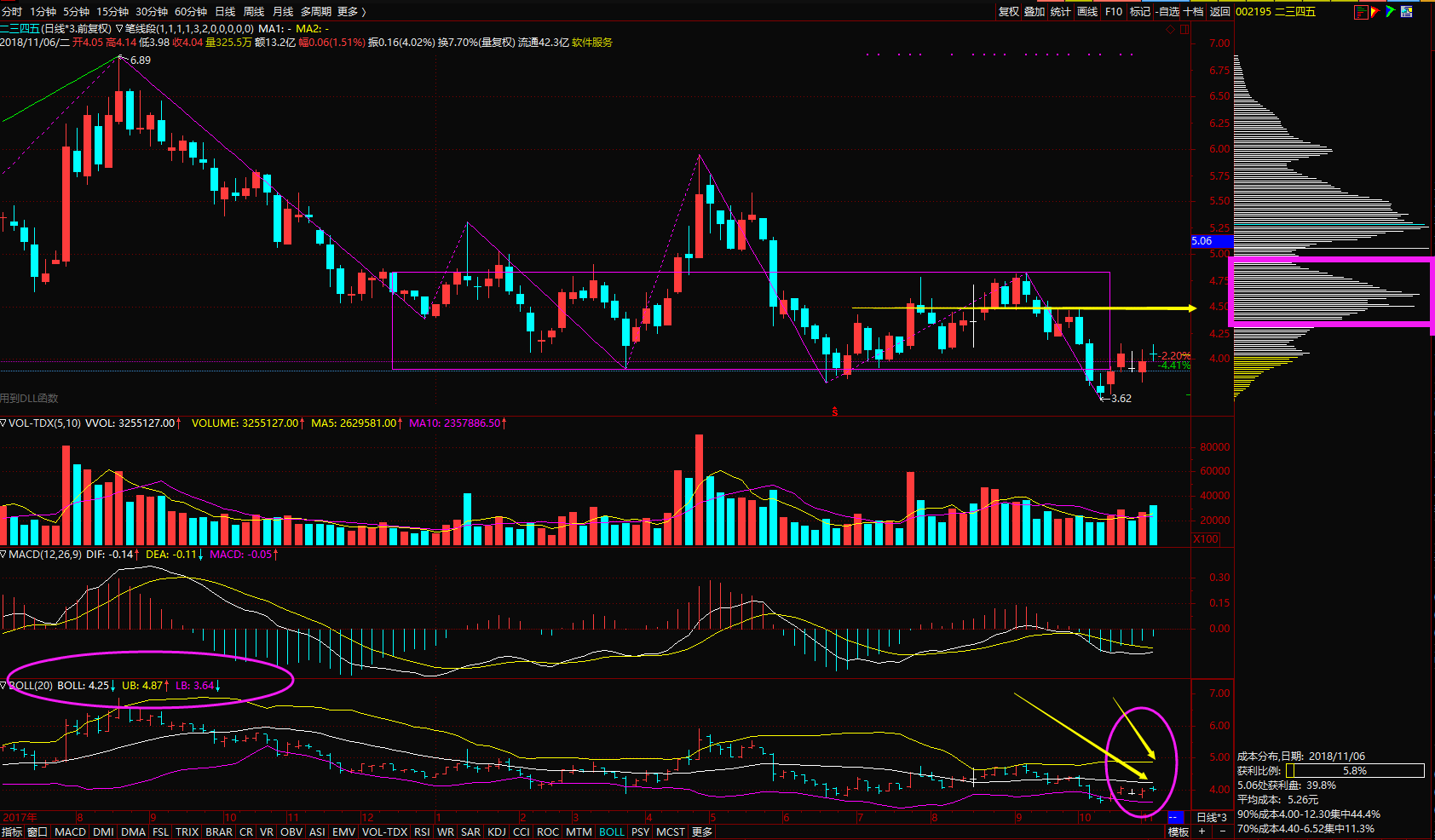Switch to the 周线 weekly tab

pos(254,11)
